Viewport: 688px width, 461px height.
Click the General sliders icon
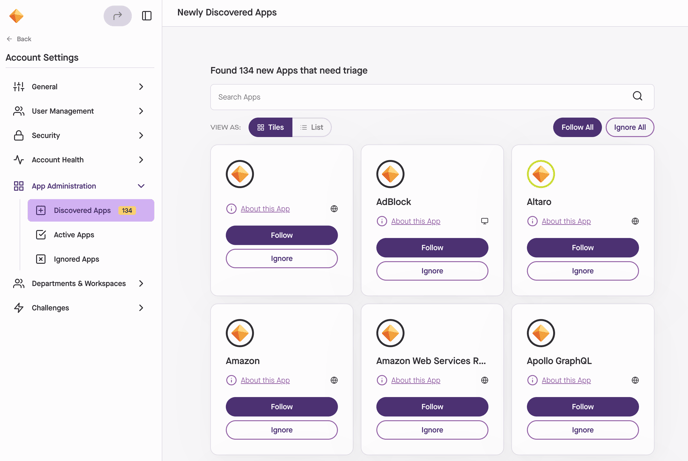pos(18,86)
